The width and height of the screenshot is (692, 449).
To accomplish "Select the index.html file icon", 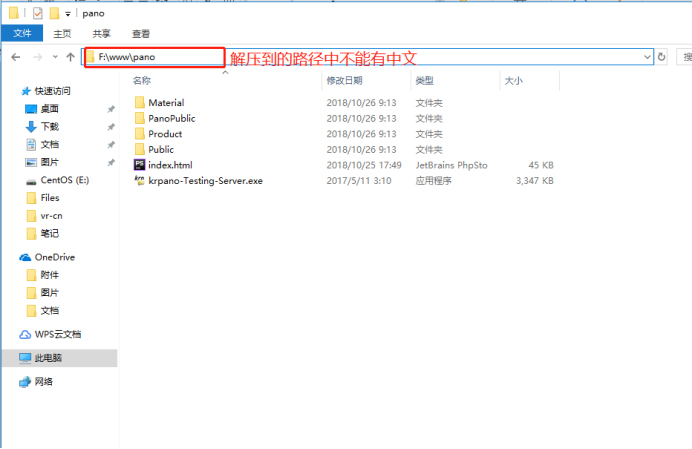I will click(x=139, y=165).
